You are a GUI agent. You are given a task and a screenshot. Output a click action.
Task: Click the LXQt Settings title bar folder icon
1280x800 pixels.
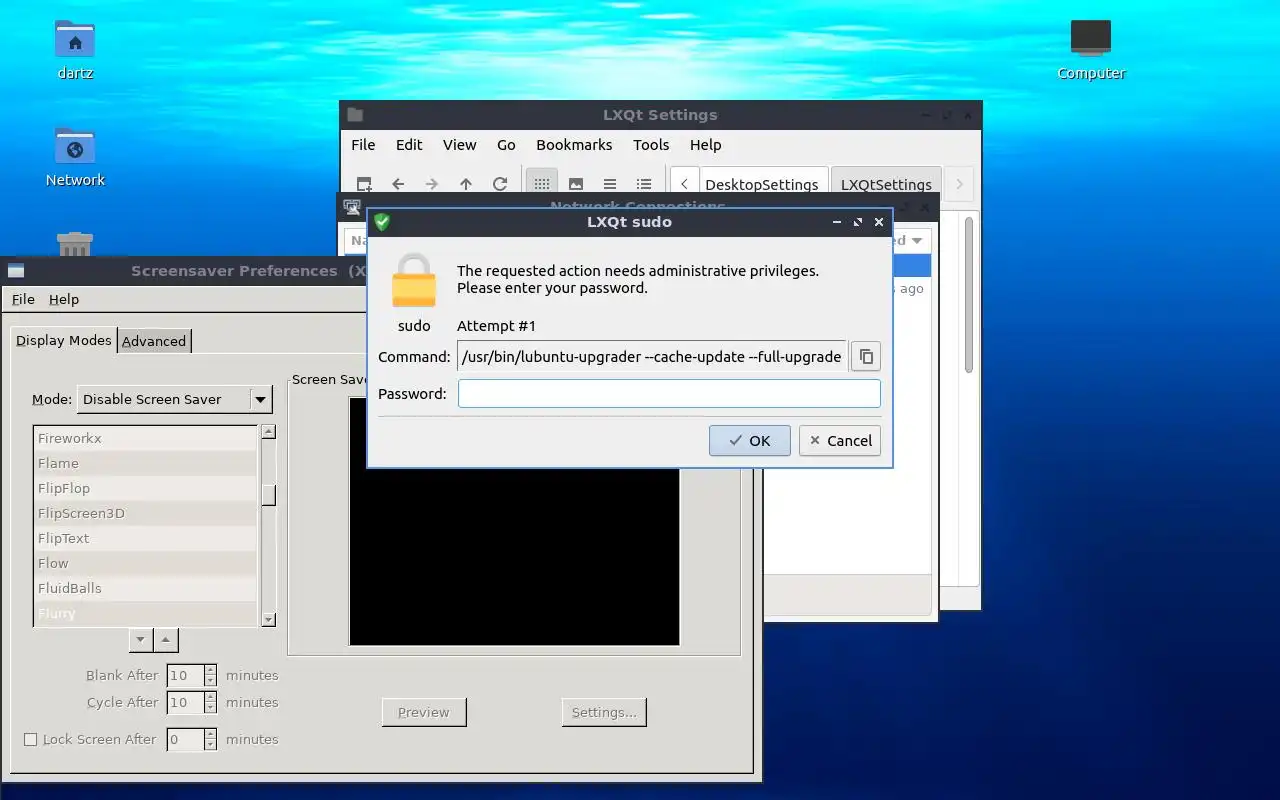(x=355, y=115)
